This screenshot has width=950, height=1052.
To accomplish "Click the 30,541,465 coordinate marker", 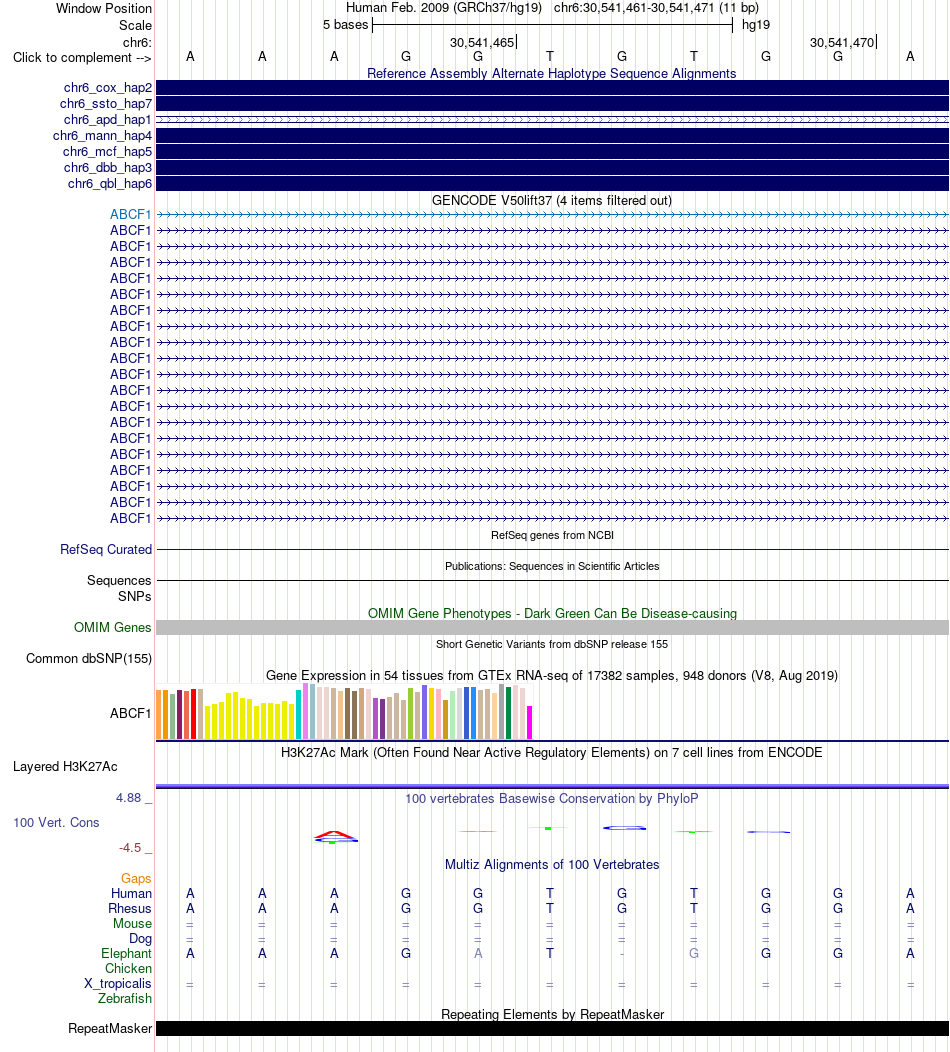I will 482,43.
